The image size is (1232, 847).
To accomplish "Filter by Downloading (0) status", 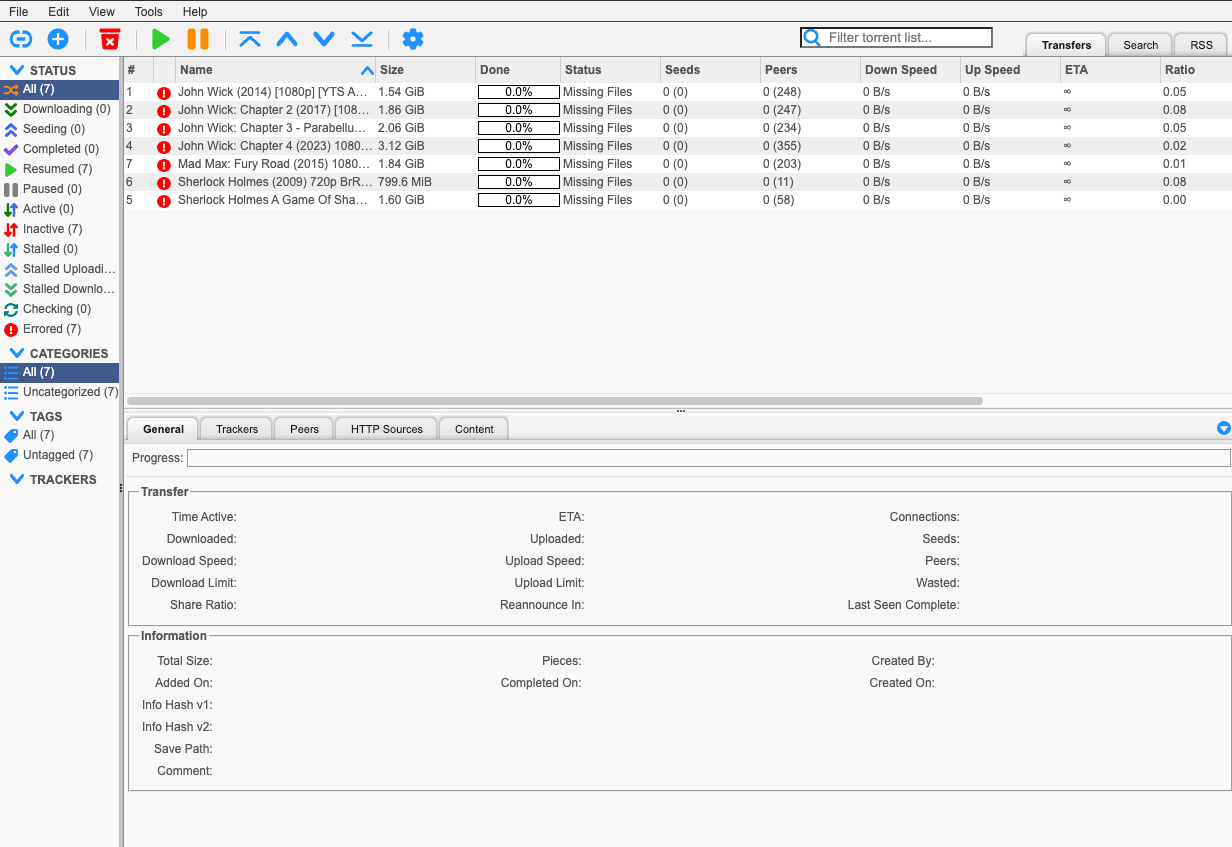I will (x=60, y=109).
